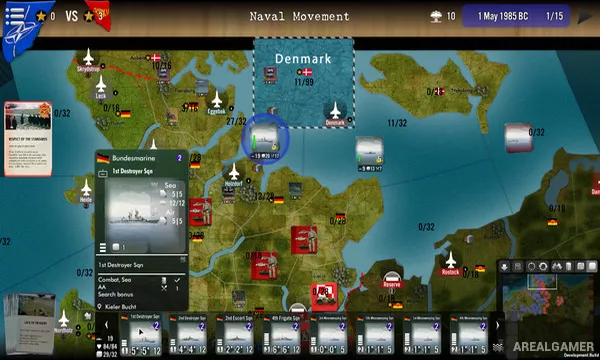Screen dimensions: 600x360
Task: Select the Rostock airbase icon
Action: (x=450, y=264)
